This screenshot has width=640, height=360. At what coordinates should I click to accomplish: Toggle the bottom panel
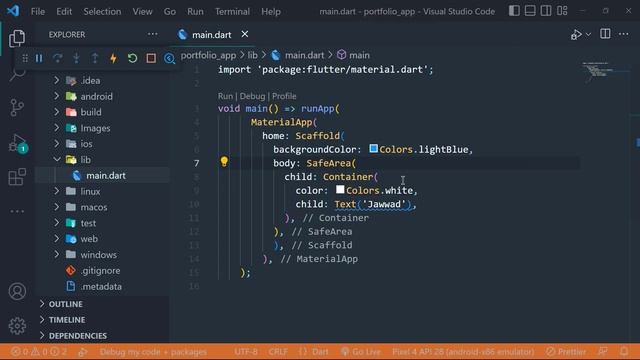[x=530, y=11]
